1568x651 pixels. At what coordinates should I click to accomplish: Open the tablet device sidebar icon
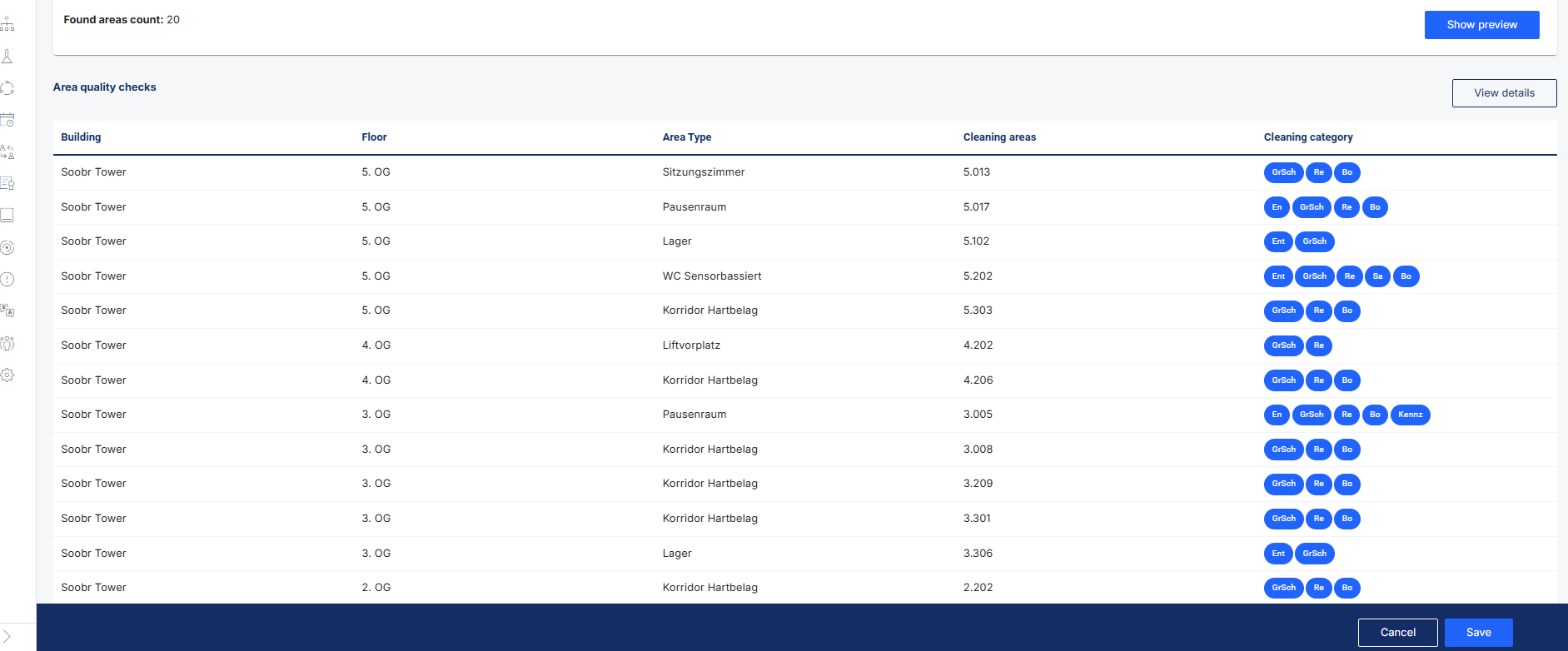pos(7,216)
